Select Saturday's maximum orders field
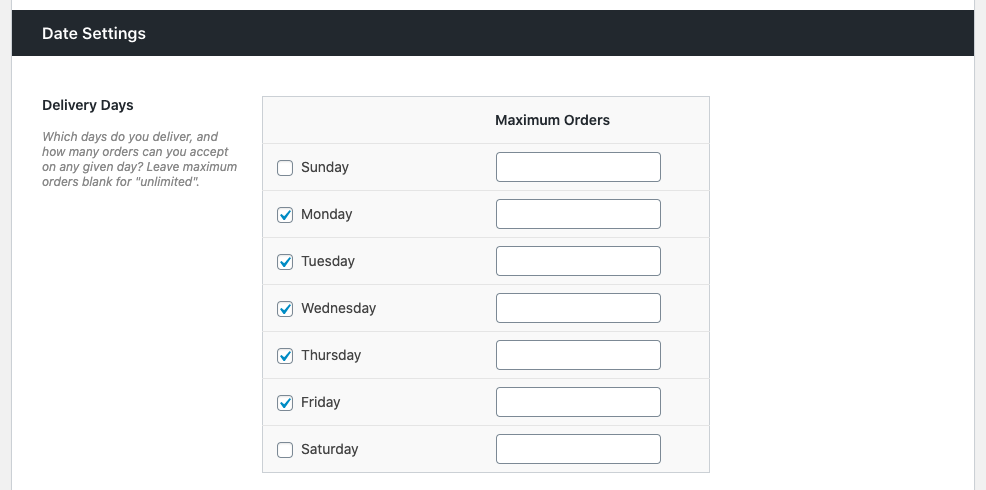Screen dimensions: 986x490 (578, 449)
